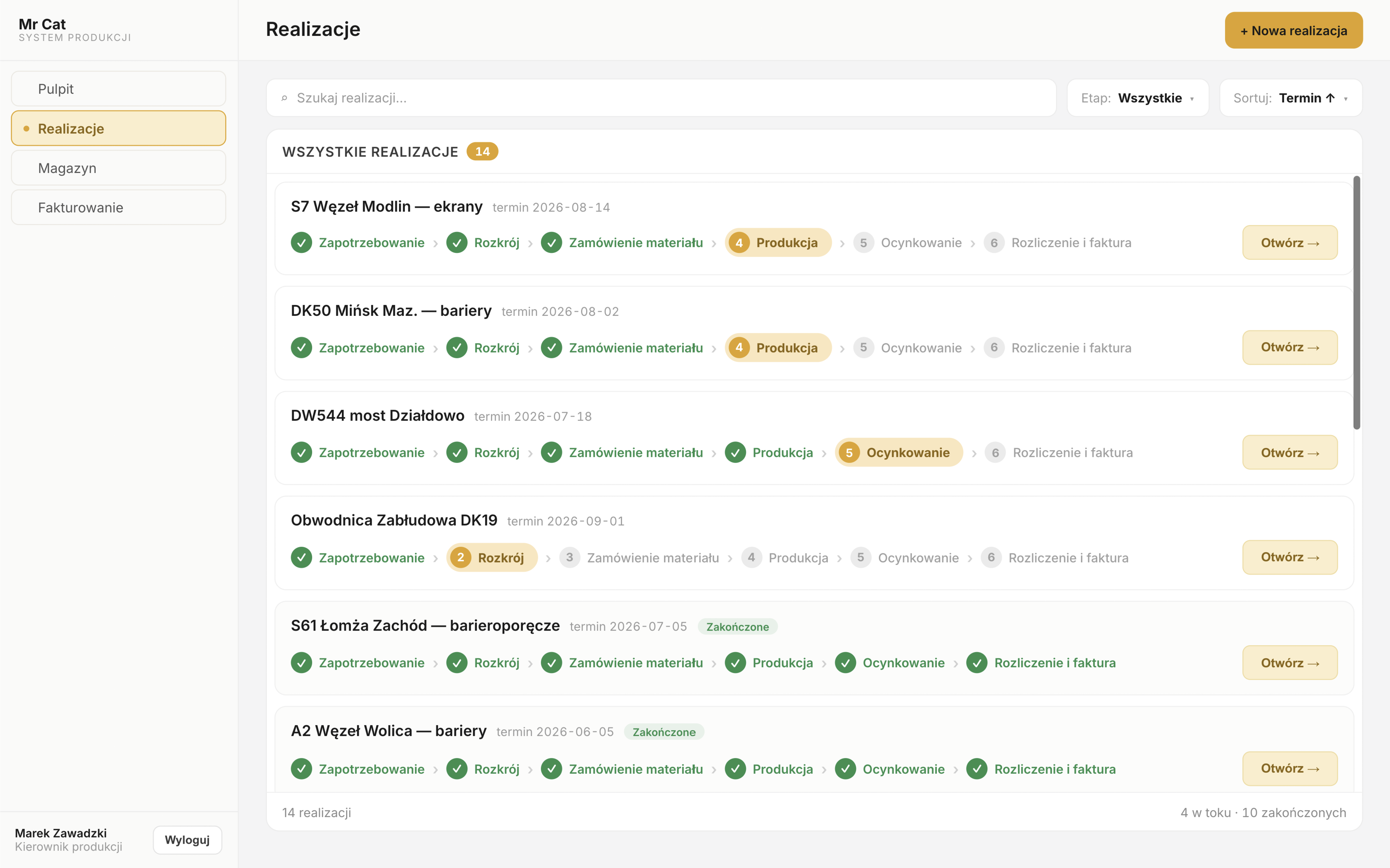This screenshot has width=1390, height=868.
Task: Click the Mr Cat System Produkcji logo
Action: [x=75, y=30]
